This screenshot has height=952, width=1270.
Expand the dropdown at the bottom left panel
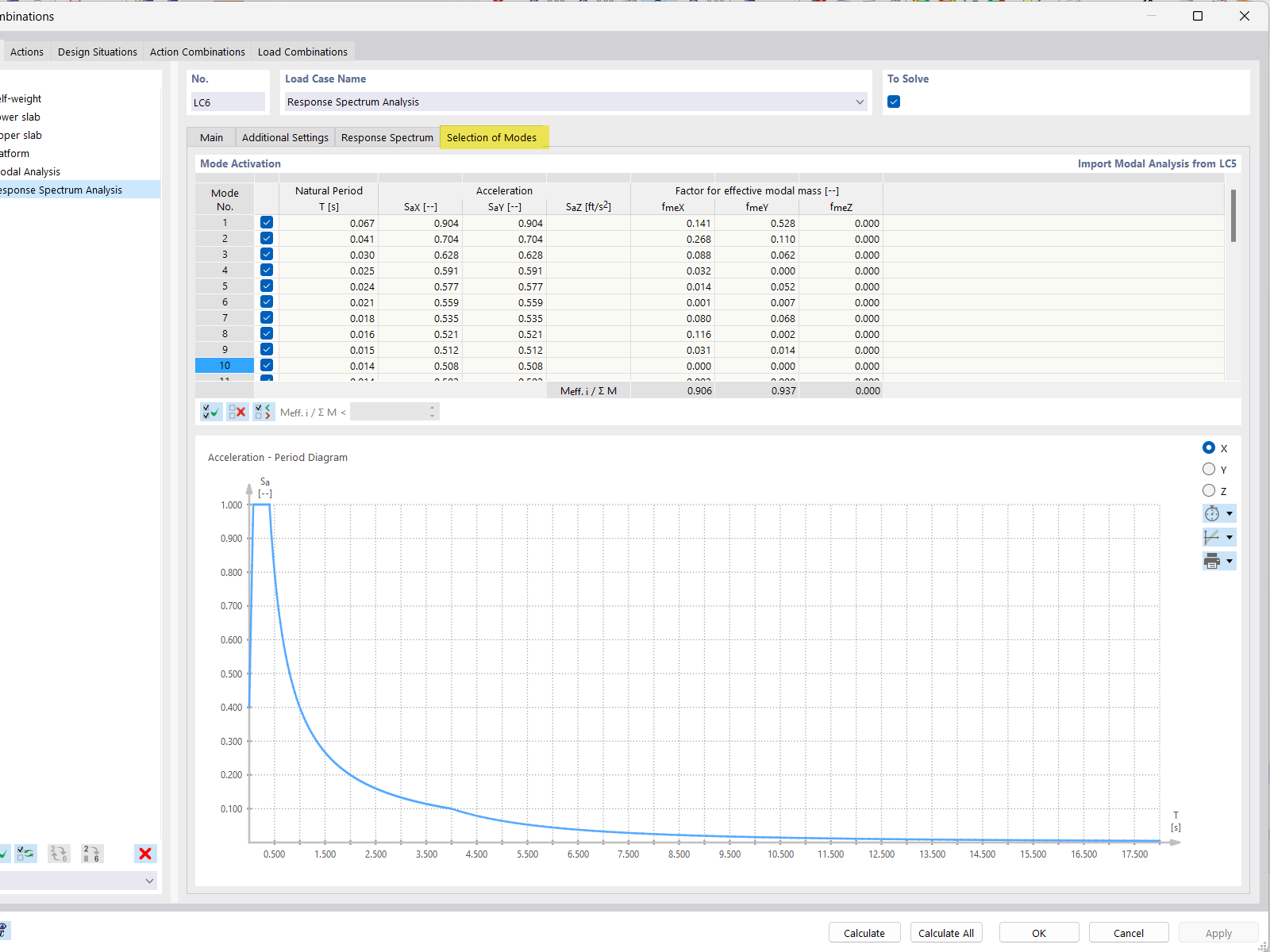(149, 881)
